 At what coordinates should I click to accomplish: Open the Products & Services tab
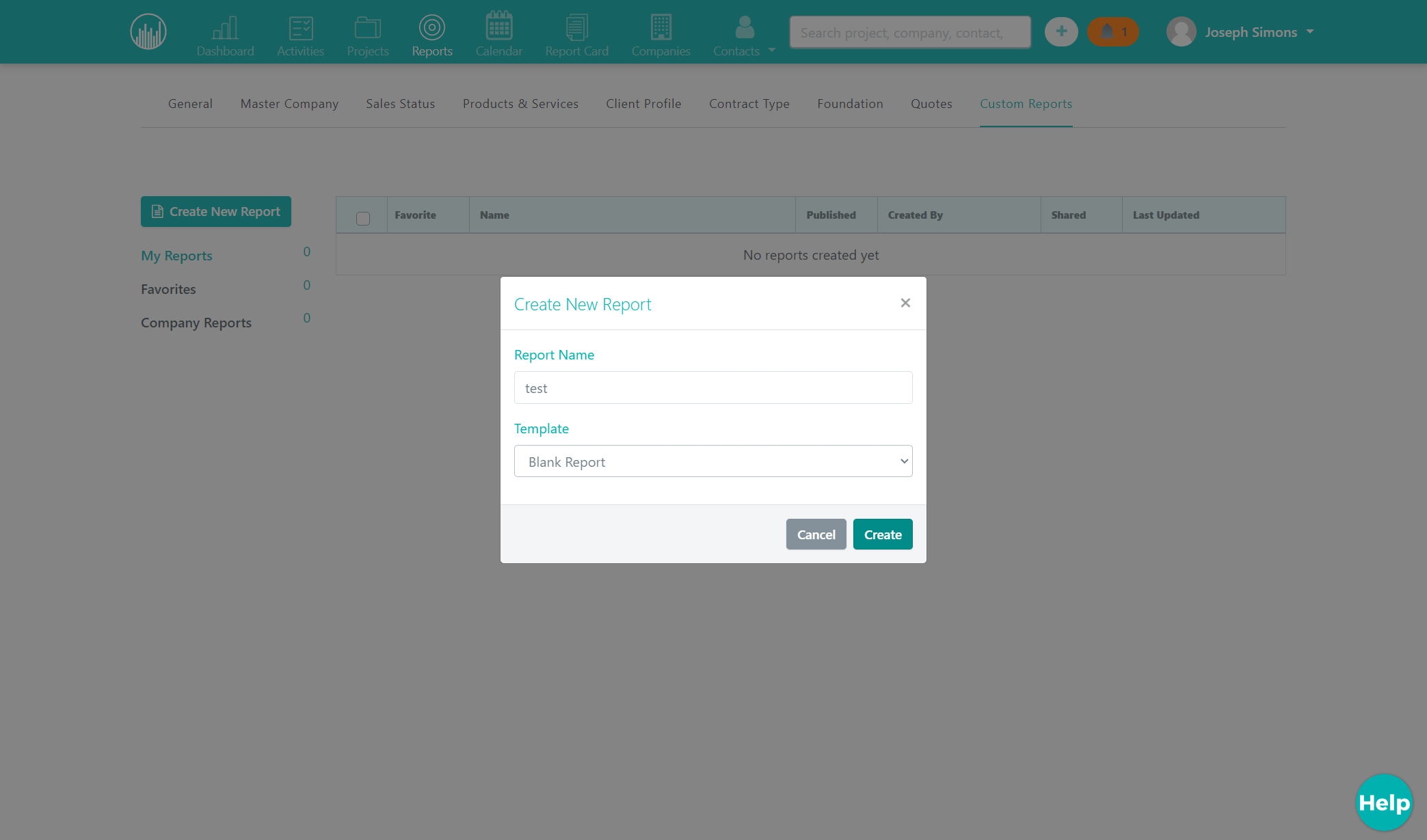point(520,104)
